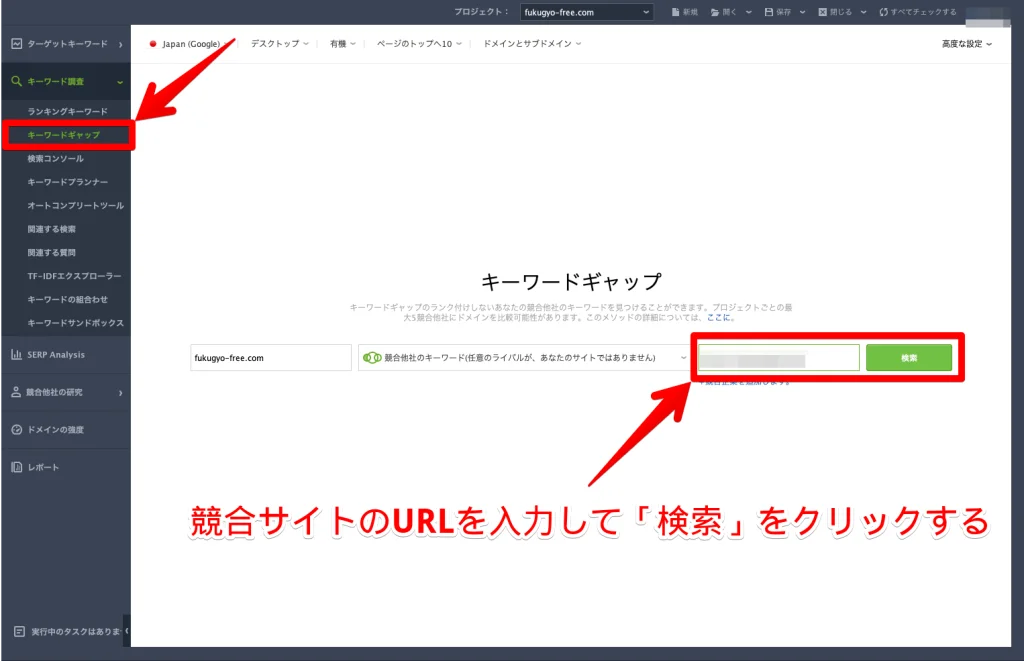
Task: Click the competitor URL input field
Action: click(778, 358)
